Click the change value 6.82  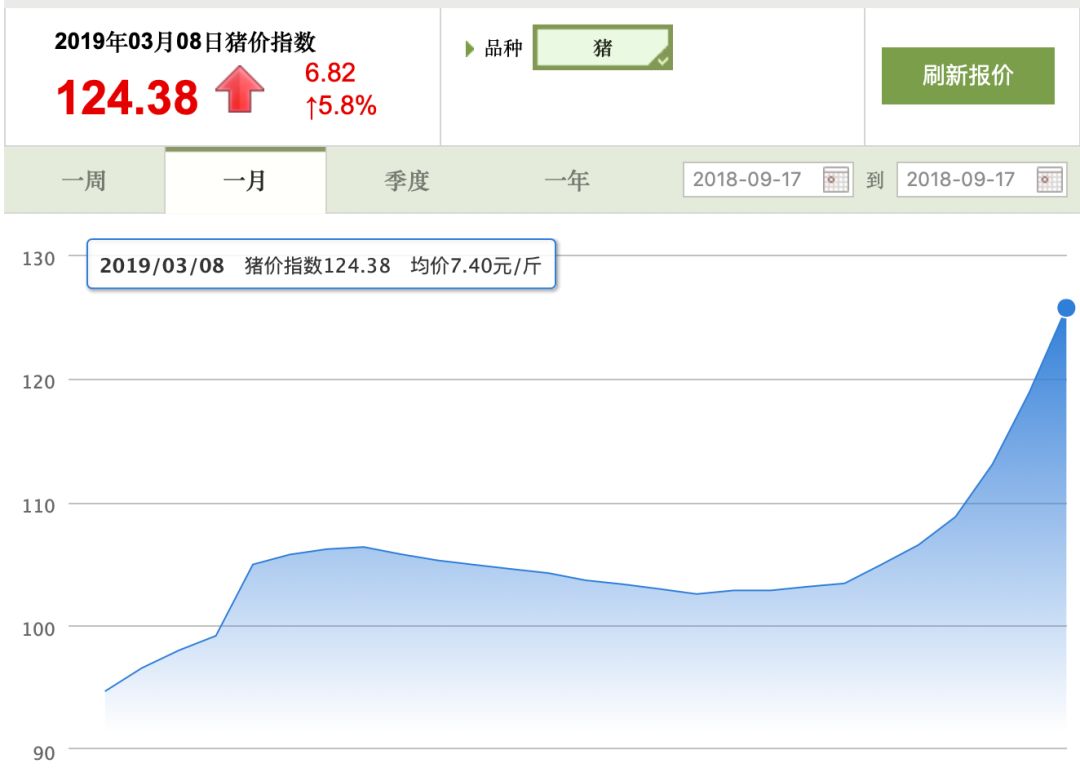330,72
